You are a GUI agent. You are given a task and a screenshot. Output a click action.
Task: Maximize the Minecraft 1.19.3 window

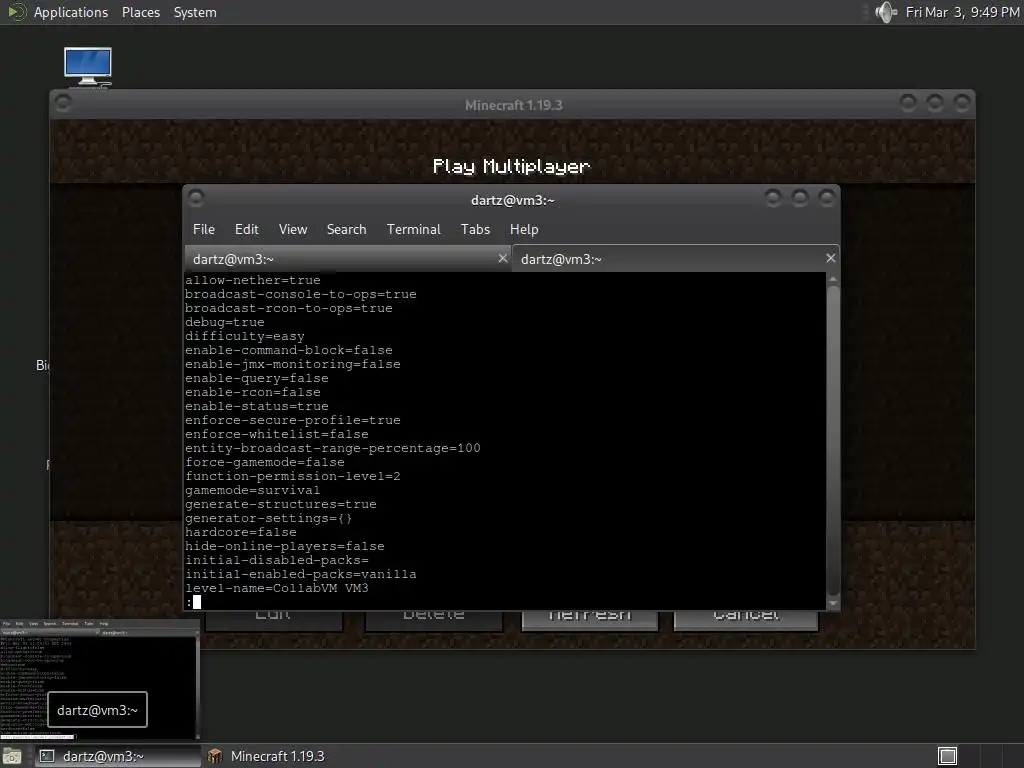point(935,103)
